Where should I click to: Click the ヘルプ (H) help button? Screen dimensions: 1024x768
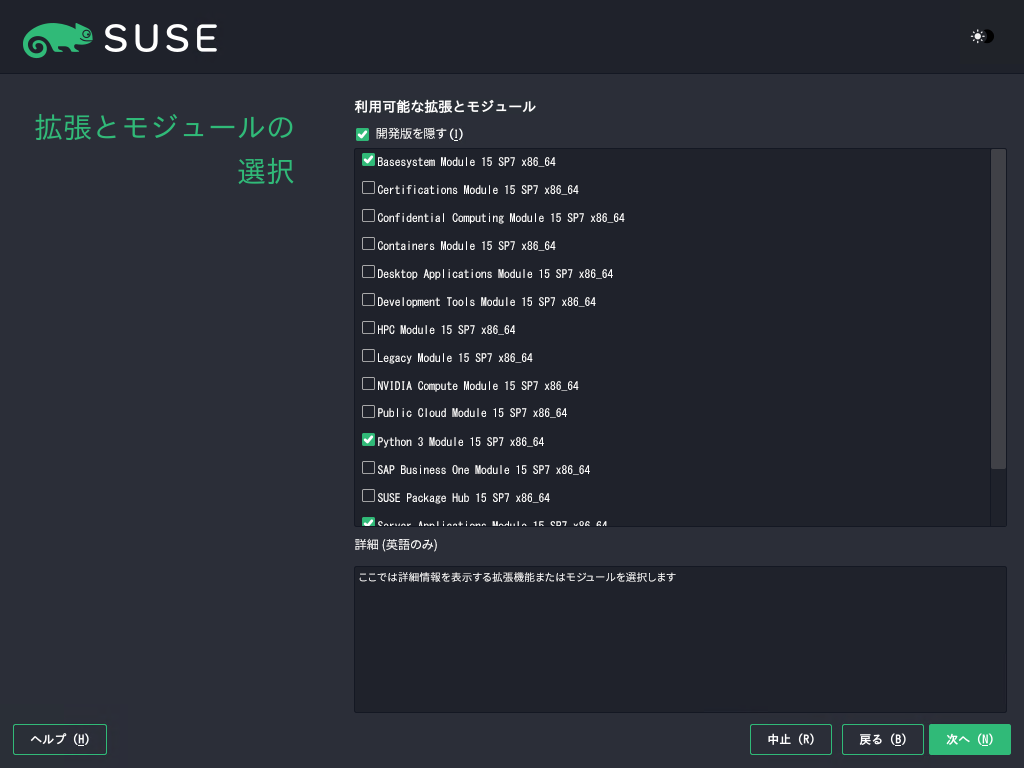coord(60,739)
